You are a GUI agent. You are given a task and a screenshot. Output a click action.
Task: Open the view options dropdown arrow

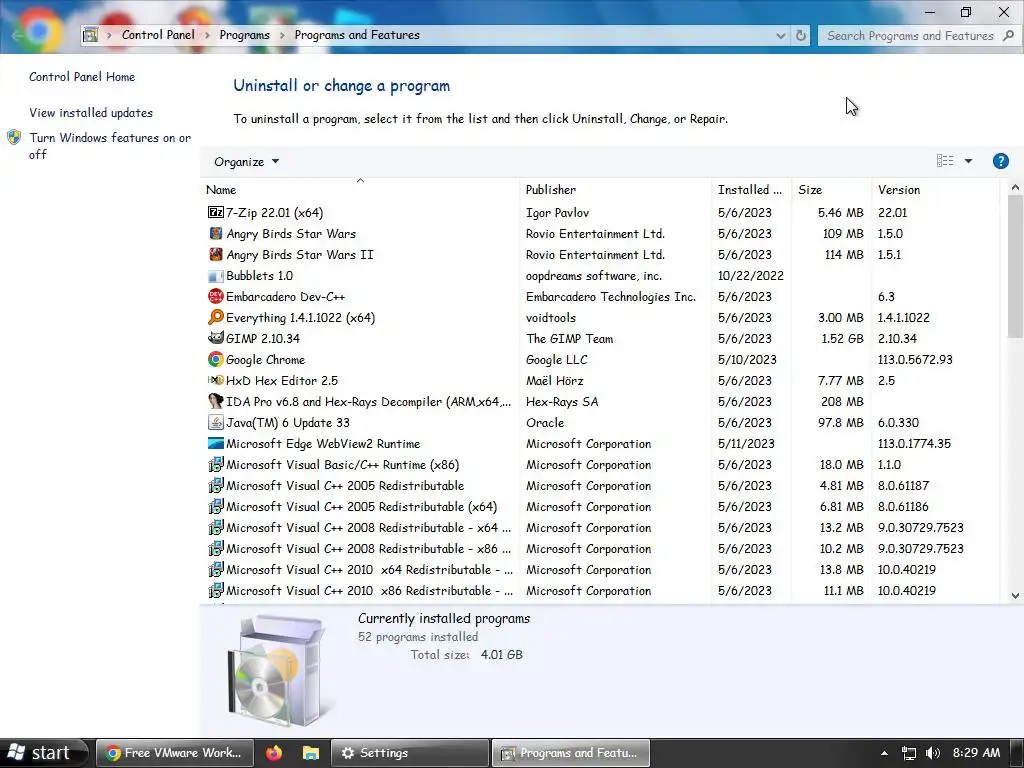pos(968,161)
